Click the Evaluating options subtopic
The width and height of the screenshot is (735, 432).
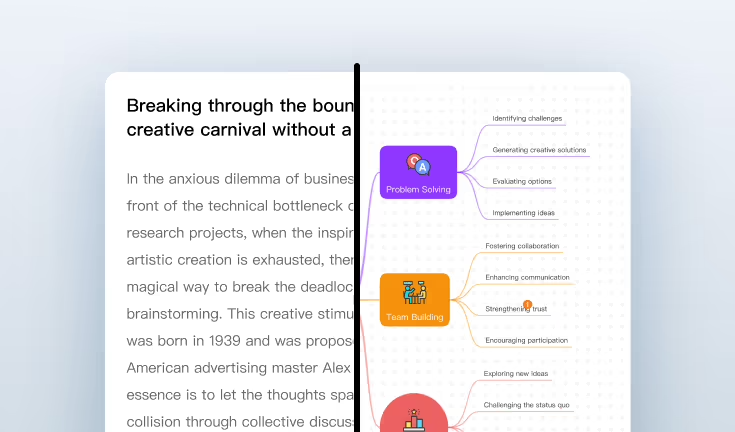pyautogui.click(x=521, y=181)
